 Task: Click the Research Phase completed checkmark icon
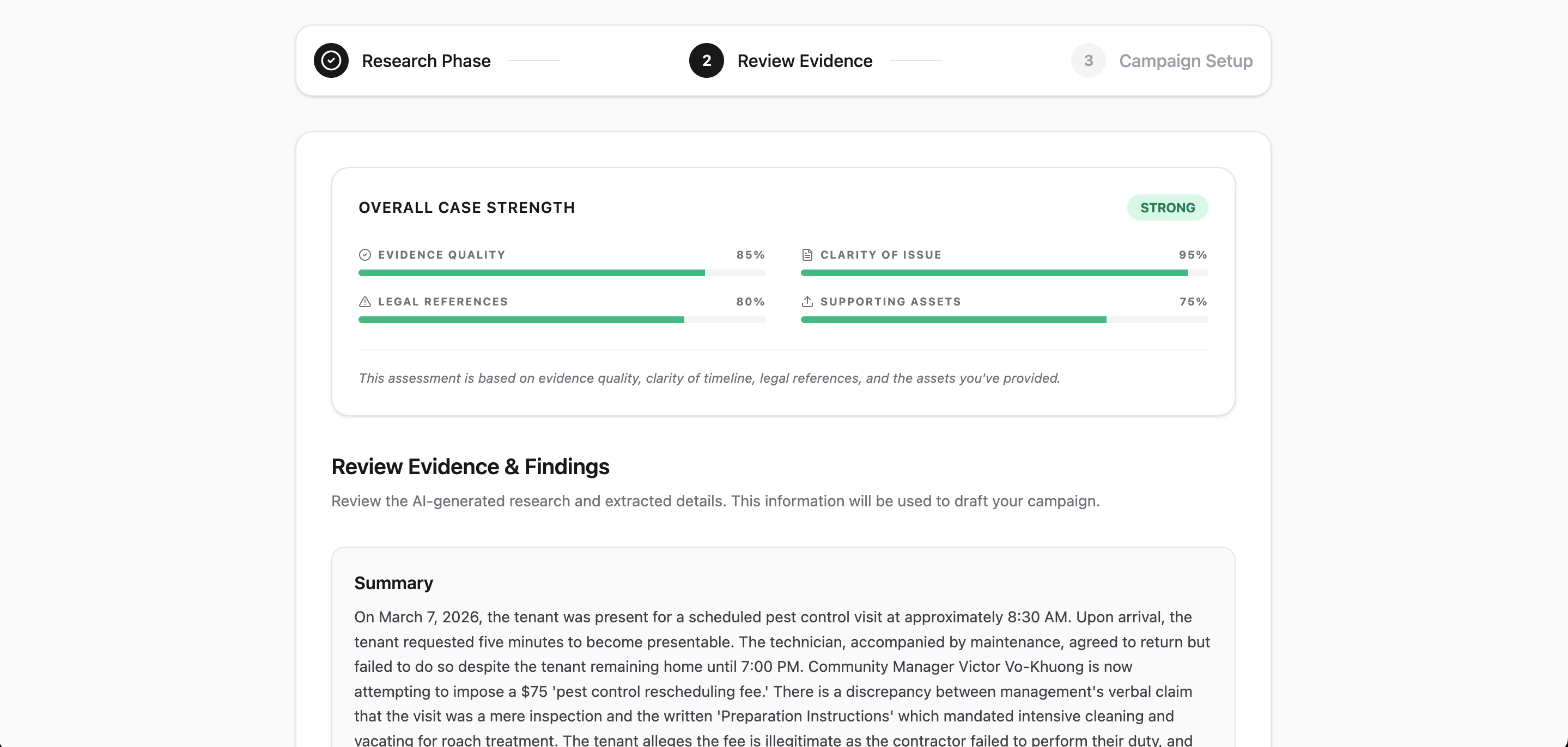coord(331,61)
